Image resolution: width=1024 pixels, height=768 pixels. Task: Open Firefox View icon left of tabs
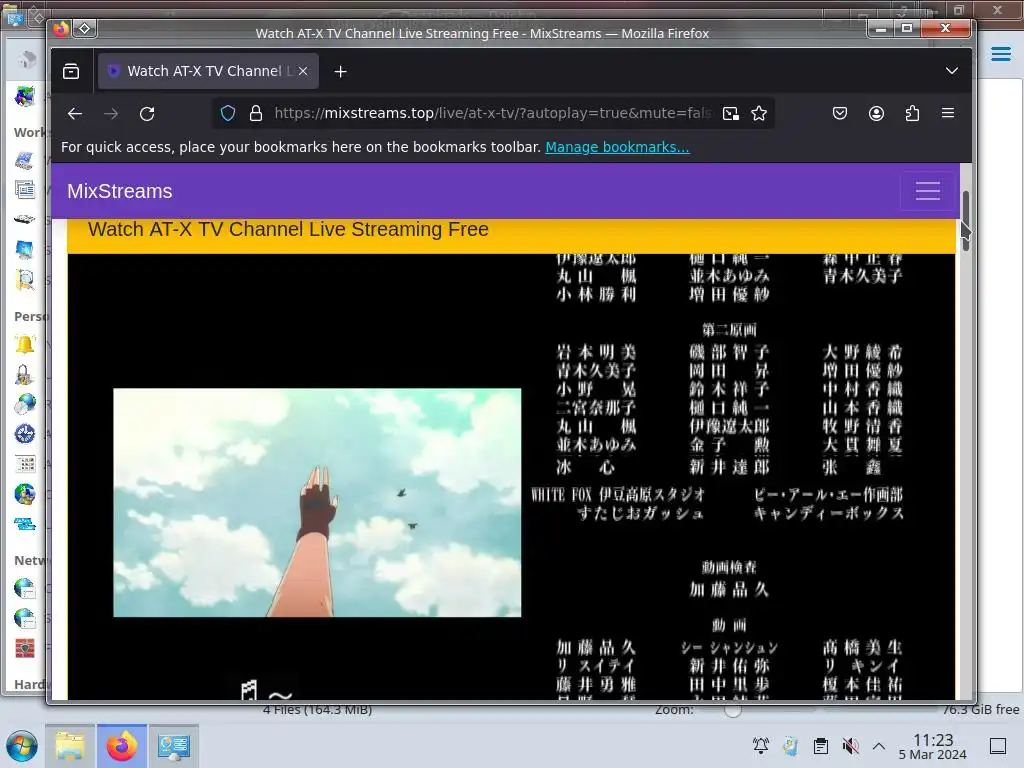(71, 71)
